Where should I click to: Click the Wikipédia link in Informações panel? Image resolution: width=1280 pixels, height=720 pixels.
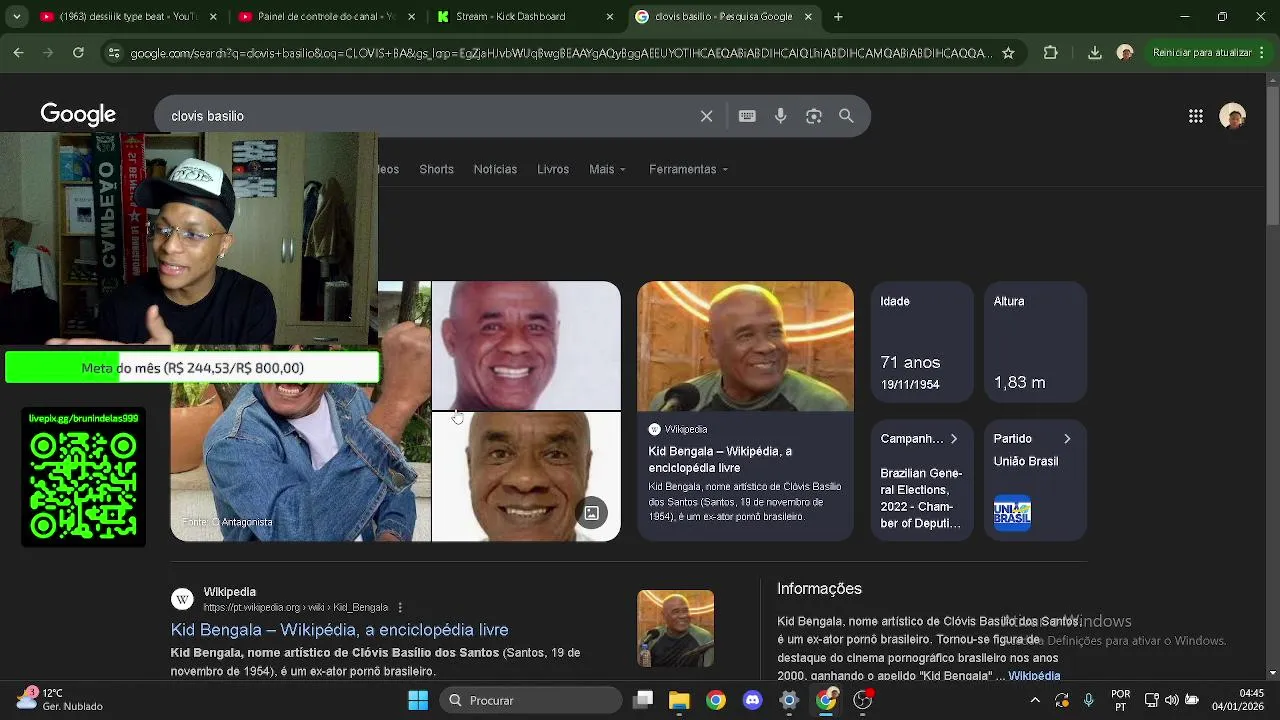[1034, 676]
